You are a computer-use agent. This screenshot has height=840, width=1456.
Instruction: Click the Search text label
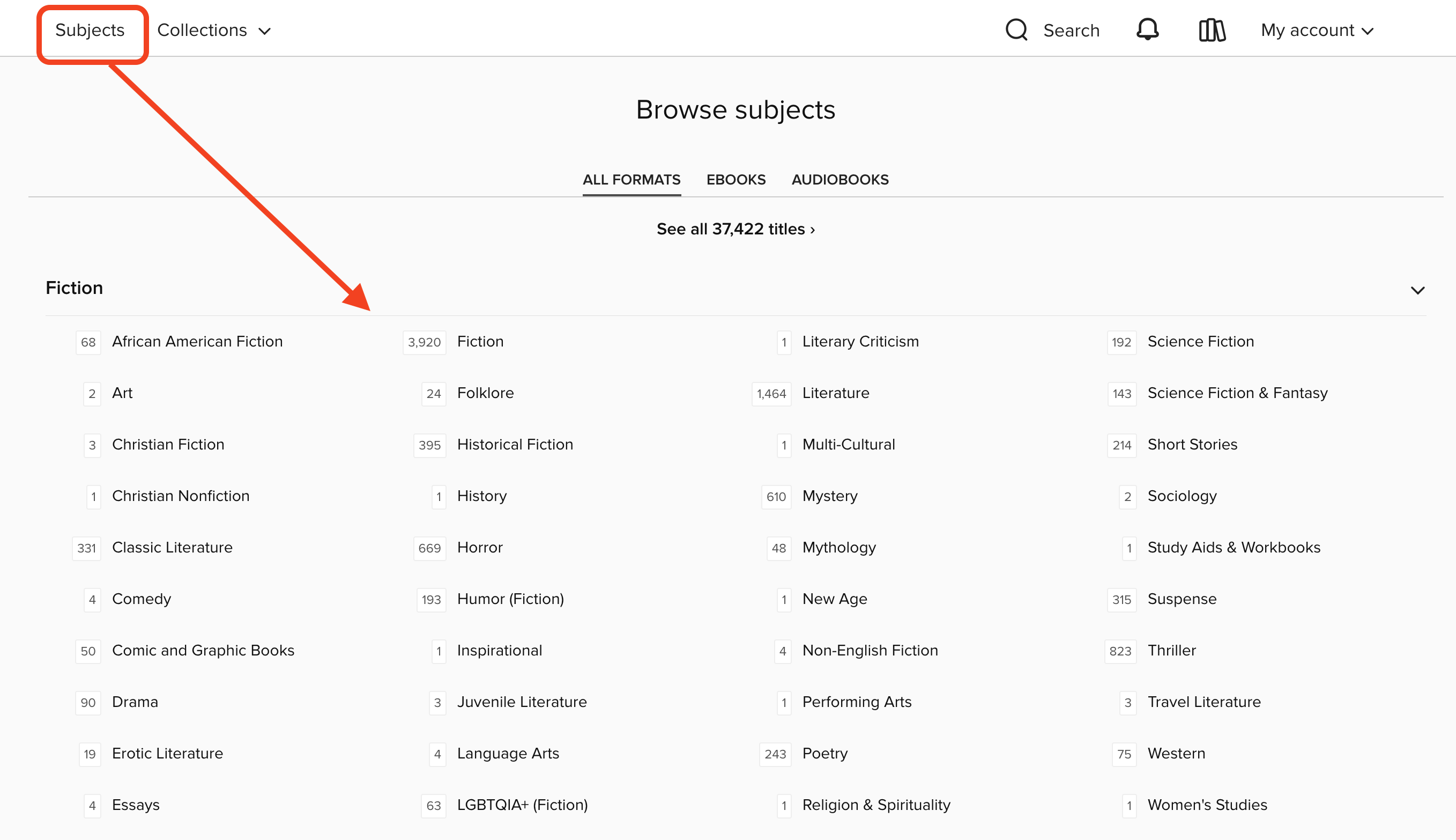(1071, 31)
